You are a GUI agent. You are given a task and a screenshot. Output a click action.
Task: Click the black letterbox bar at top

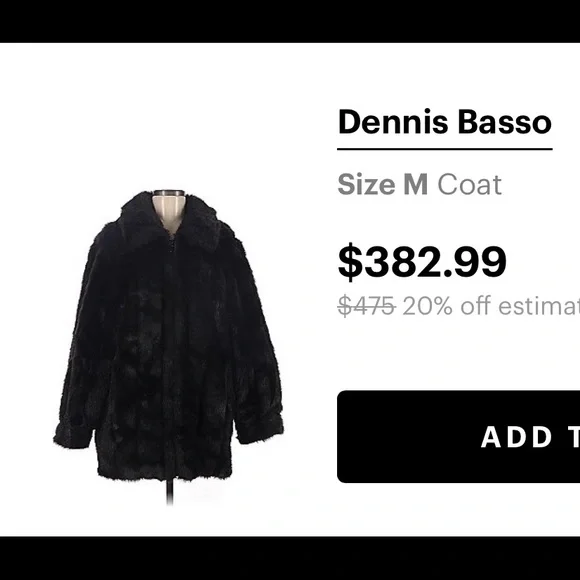click(x=290, y=21)
